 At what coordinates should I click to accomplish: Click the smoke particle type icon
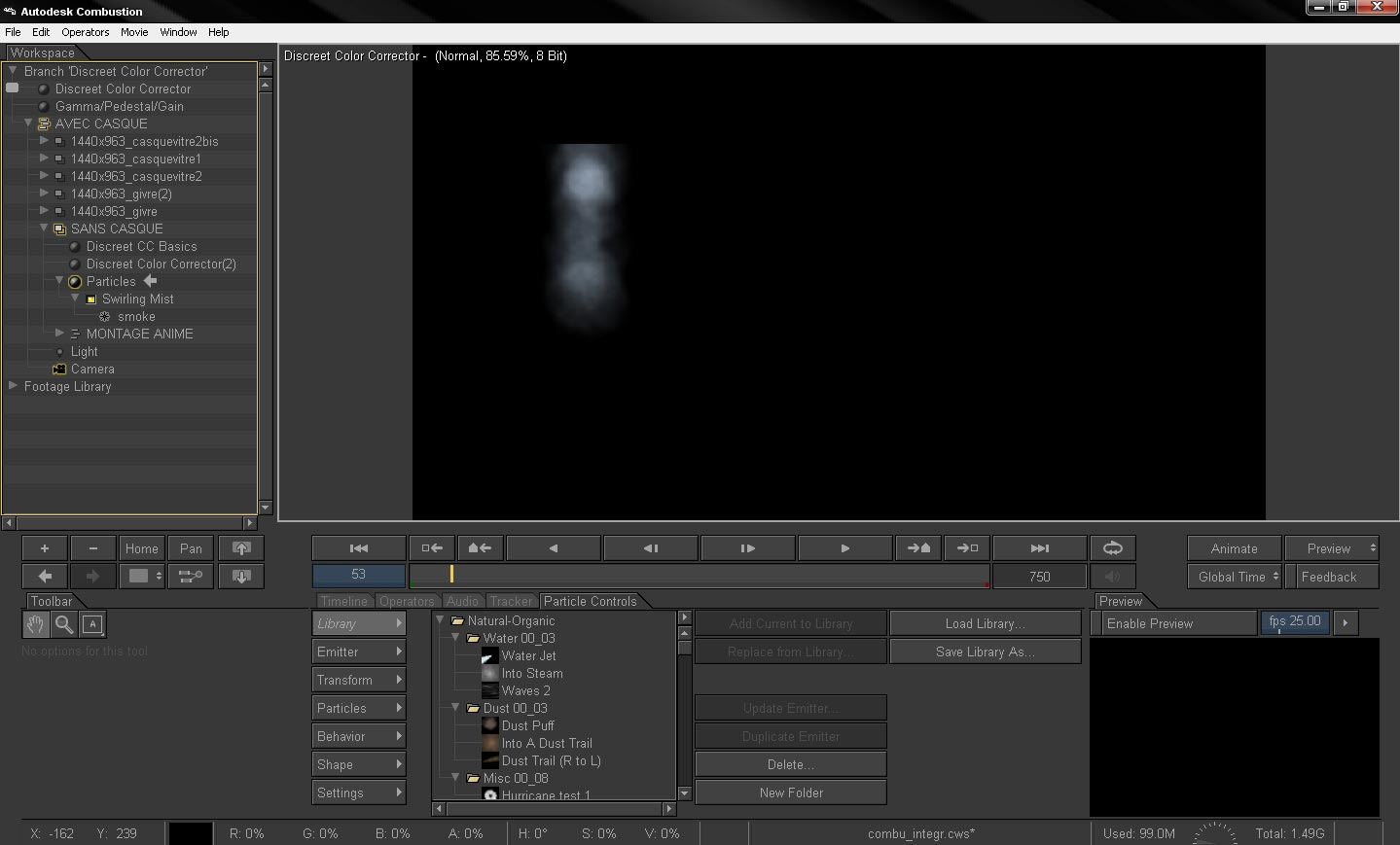[x=105, y=317]
